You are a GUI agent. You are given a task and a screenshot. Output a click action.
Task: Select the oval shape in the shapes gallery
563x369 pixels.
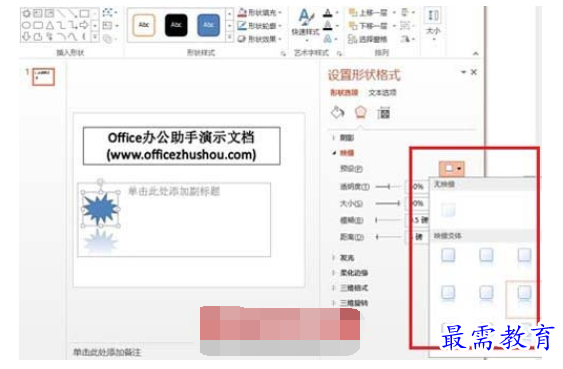click(x=27, y=25)
